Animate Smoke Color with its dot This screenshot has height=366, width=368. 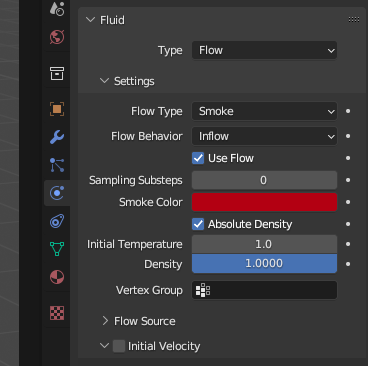click(348, 202)
